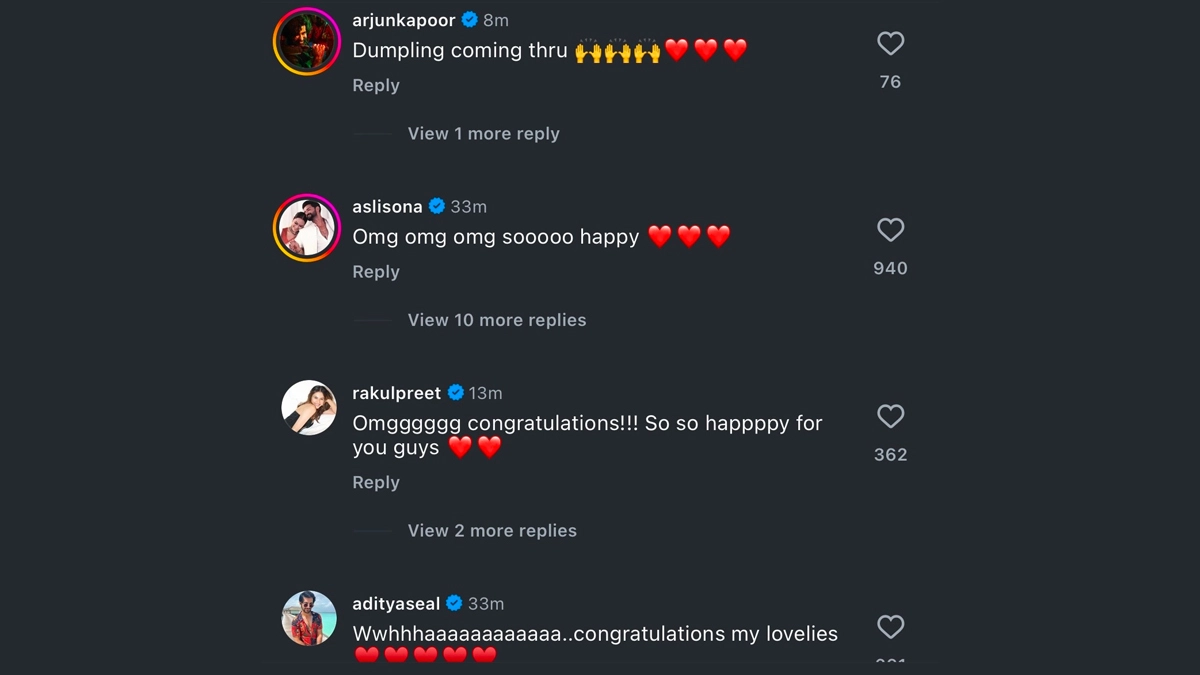Reply to rakulpreet's comment
Viewport: 1200px width, 675px height.
pyautogui.click(x=376, y=482)
